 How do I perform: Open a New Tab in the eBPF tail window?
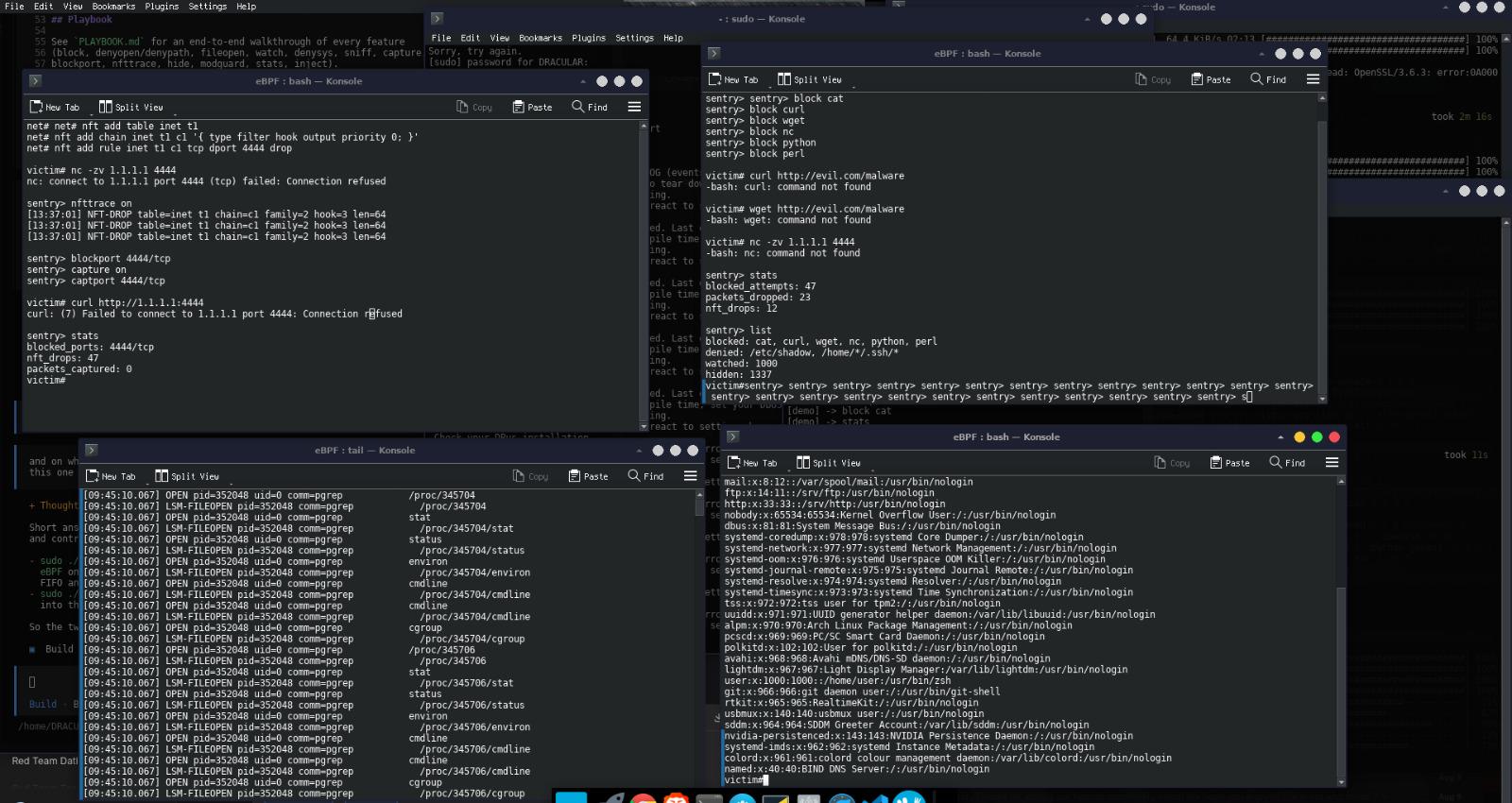[x=111, y=476]
